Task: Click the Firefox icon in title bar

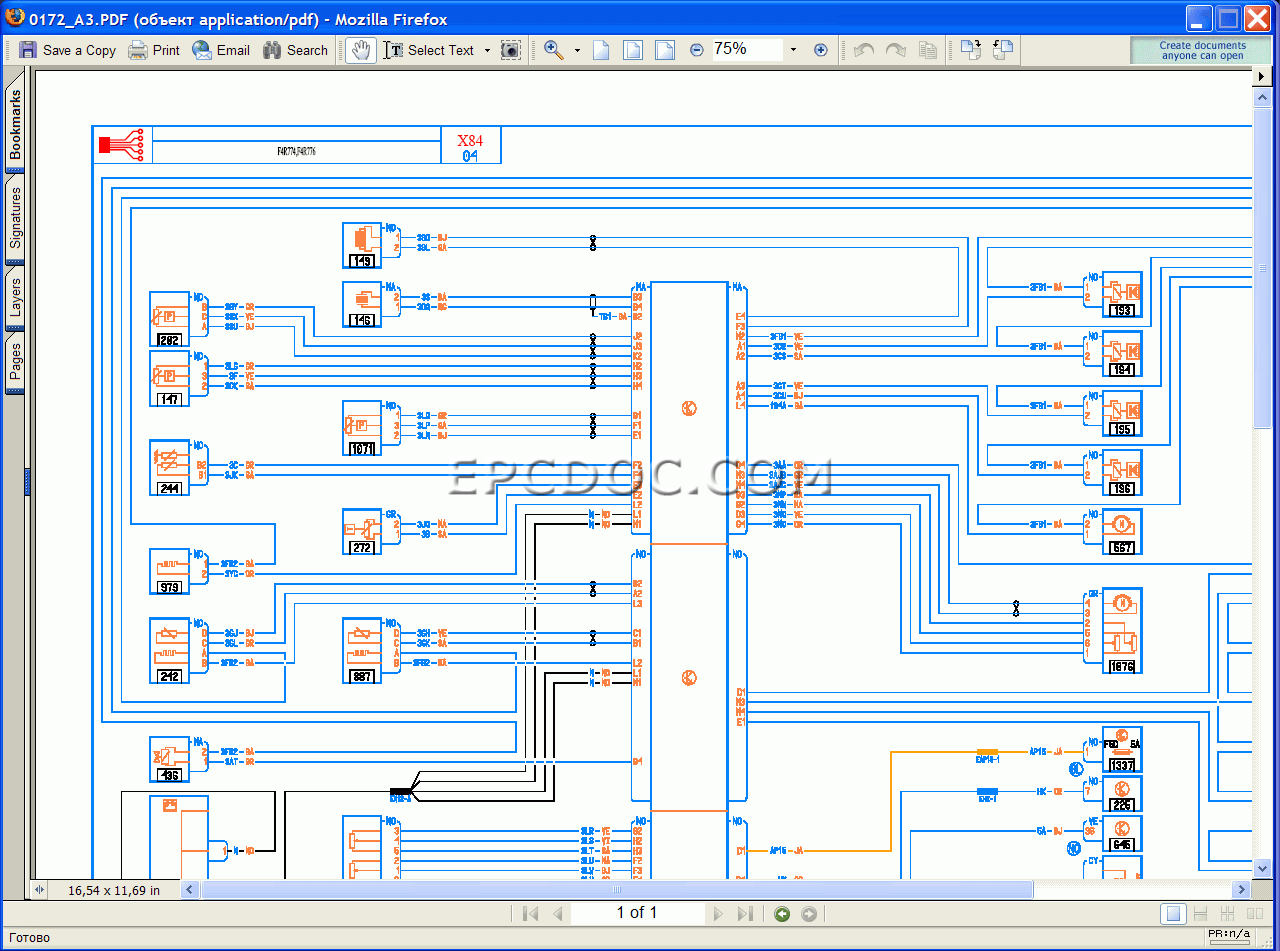Action: [x=15, y=18]
